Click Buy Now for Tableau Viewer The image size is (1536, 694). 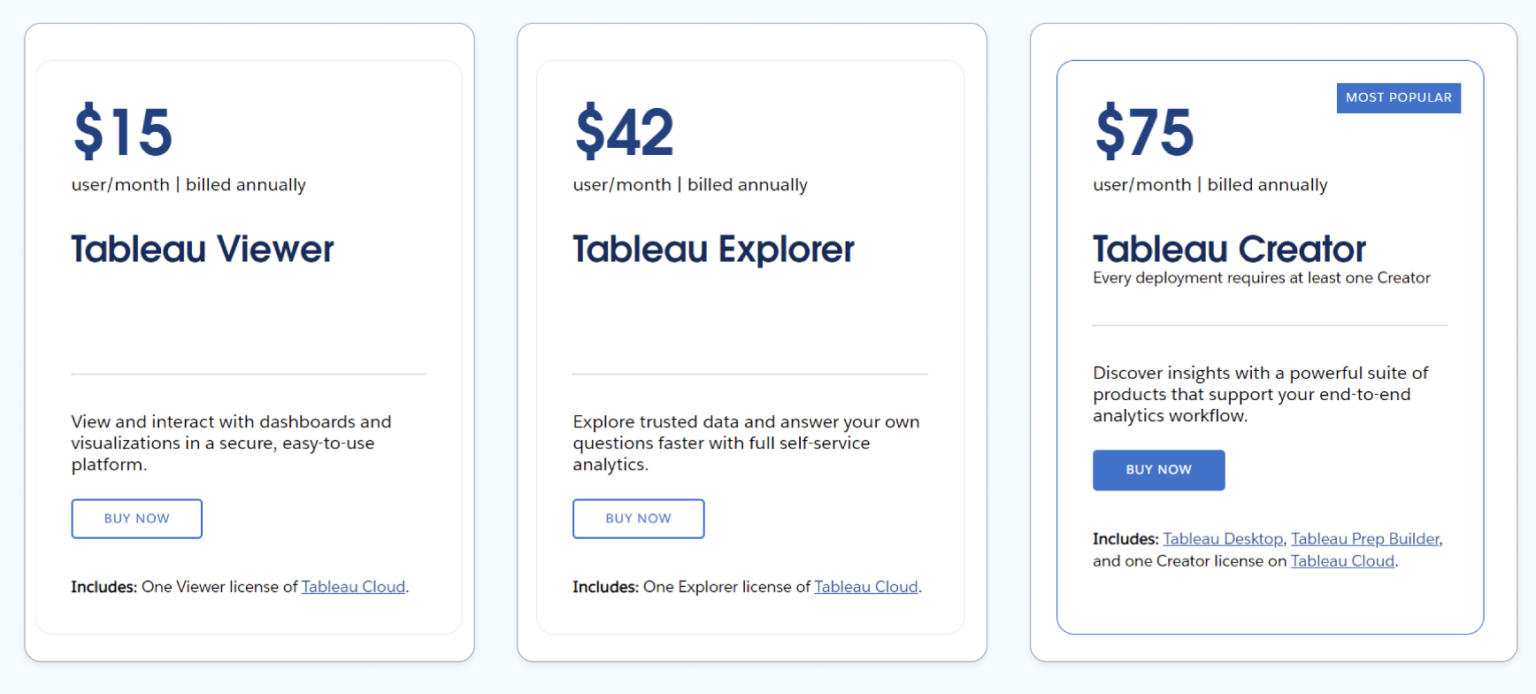[136, 518]
